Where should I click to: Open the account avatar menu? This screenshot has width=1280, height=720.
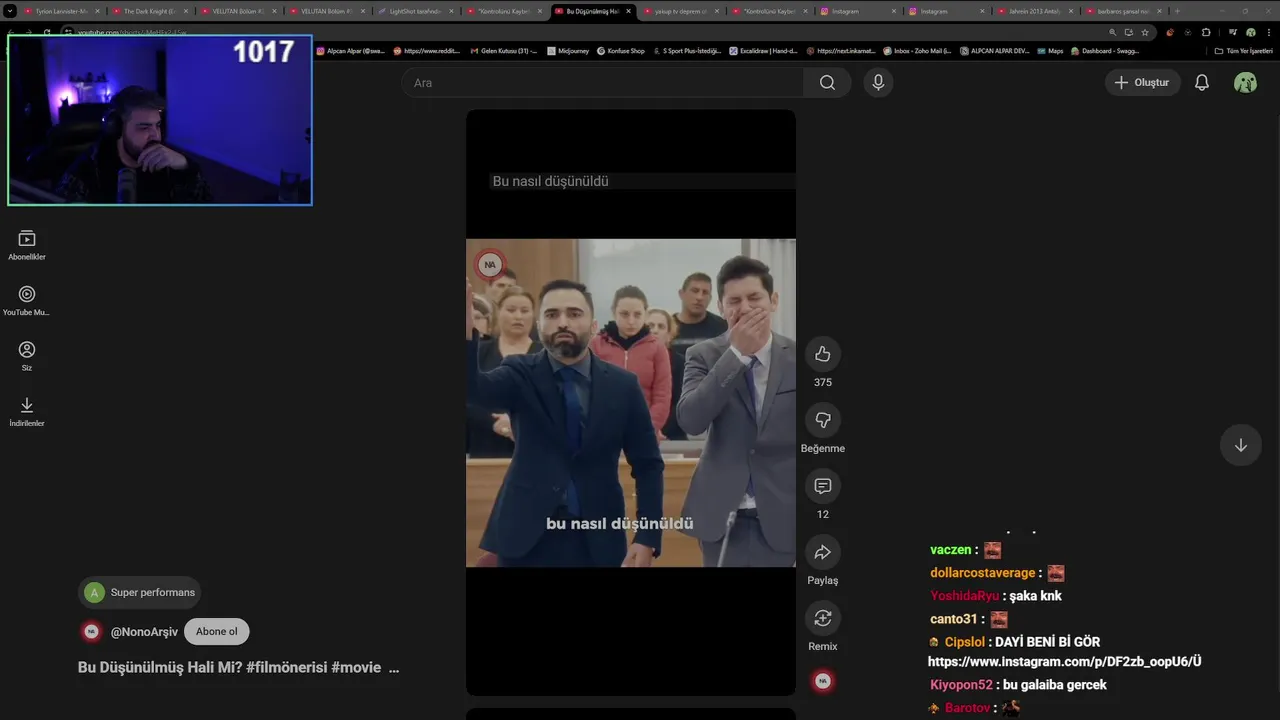point(1245,83)
